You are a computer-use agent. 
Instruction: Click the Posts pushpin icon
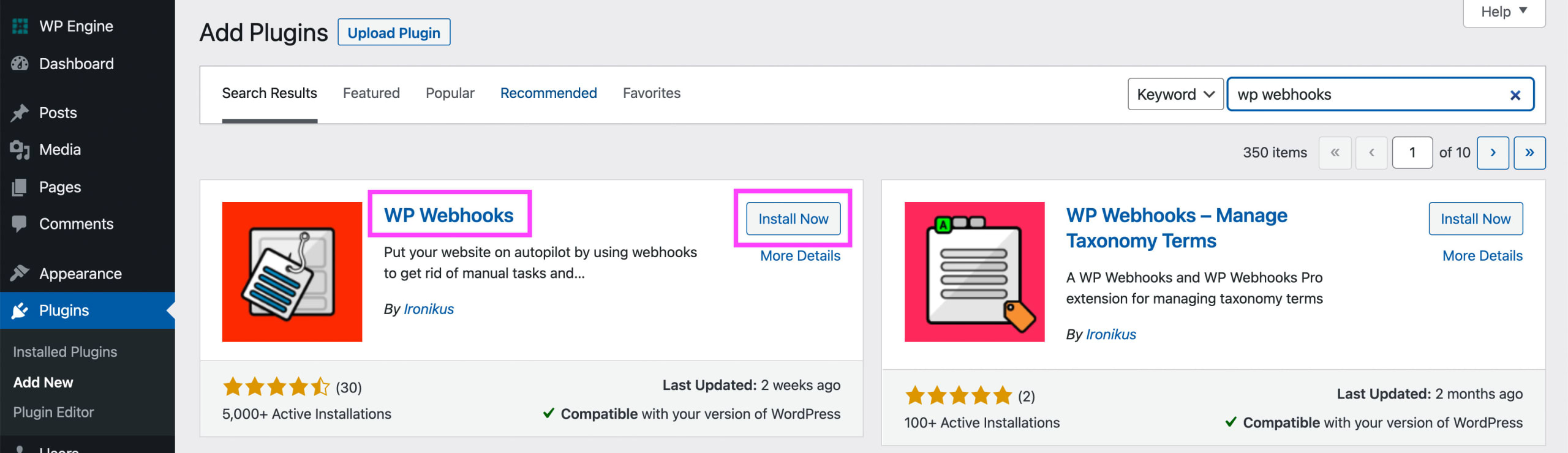[20, 113]
